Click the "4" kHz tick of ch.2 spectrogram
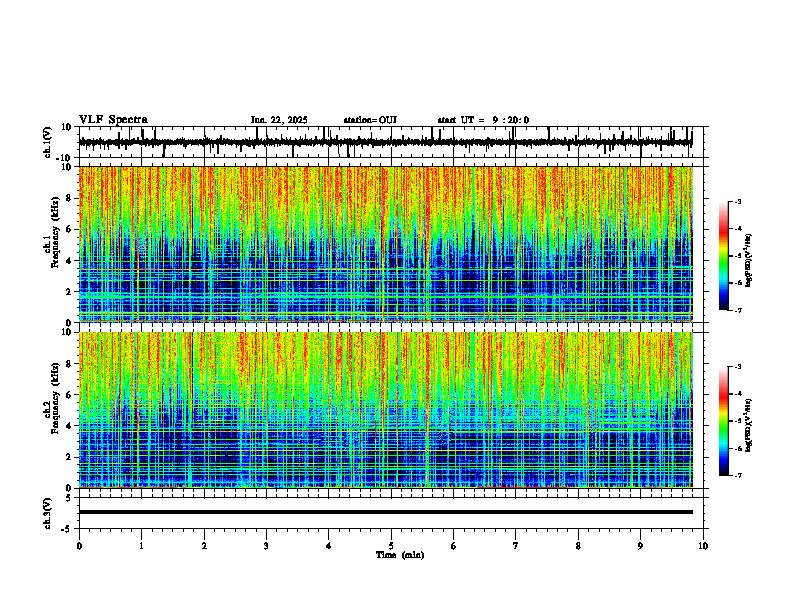This screenshot has width=792, height=612. (70, 426)
